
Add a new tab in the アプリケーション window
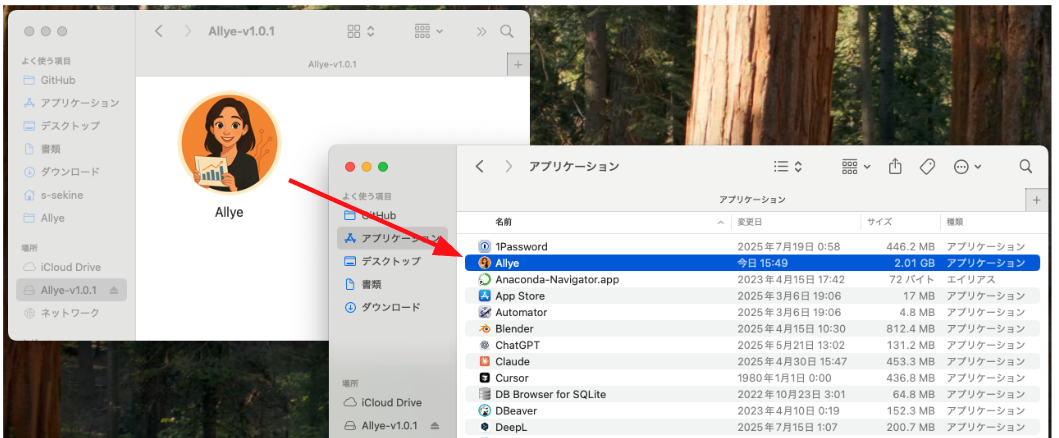pos(1037,200)
